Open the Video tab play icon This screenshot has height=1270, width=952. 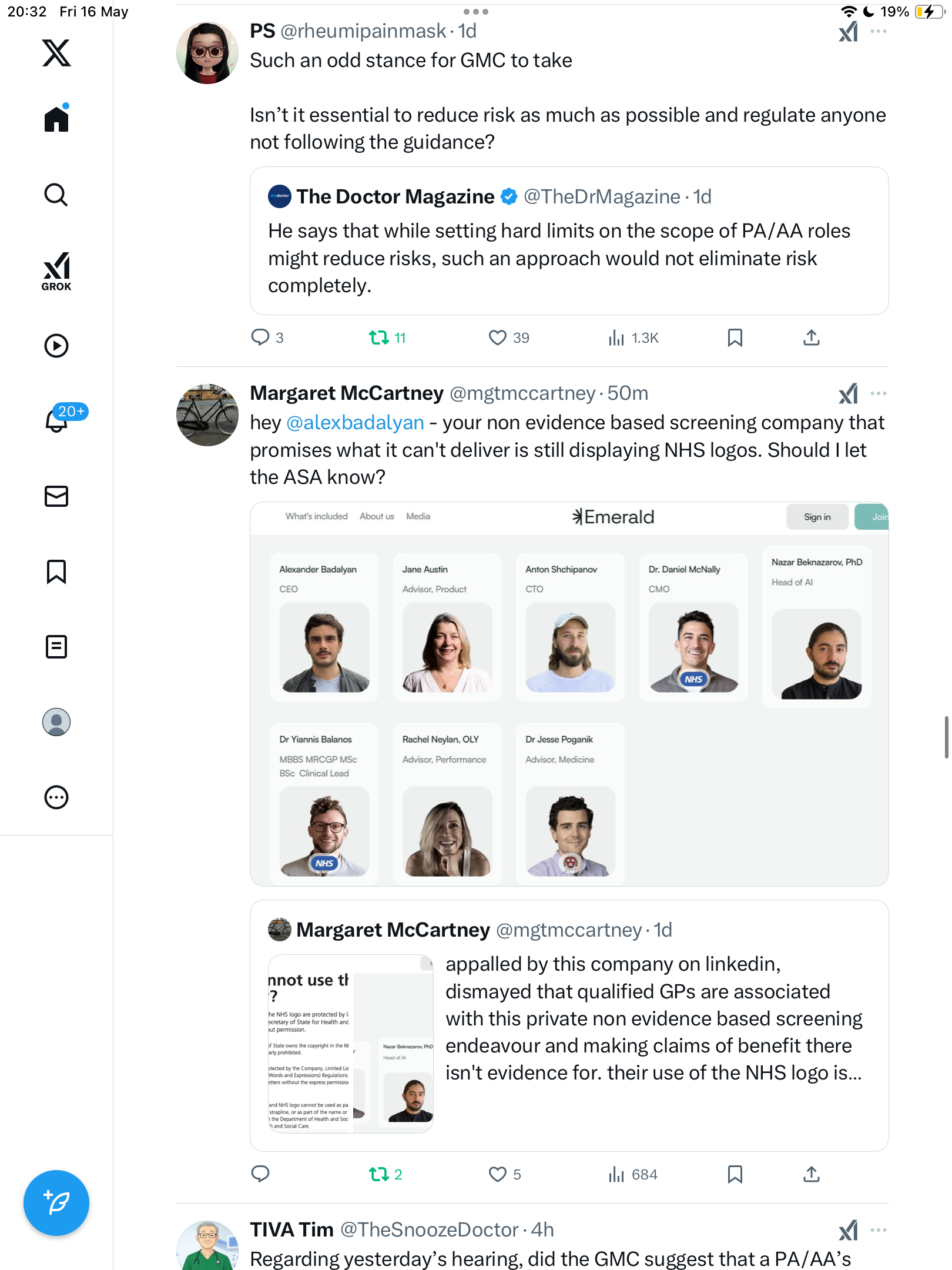[56, 346]
